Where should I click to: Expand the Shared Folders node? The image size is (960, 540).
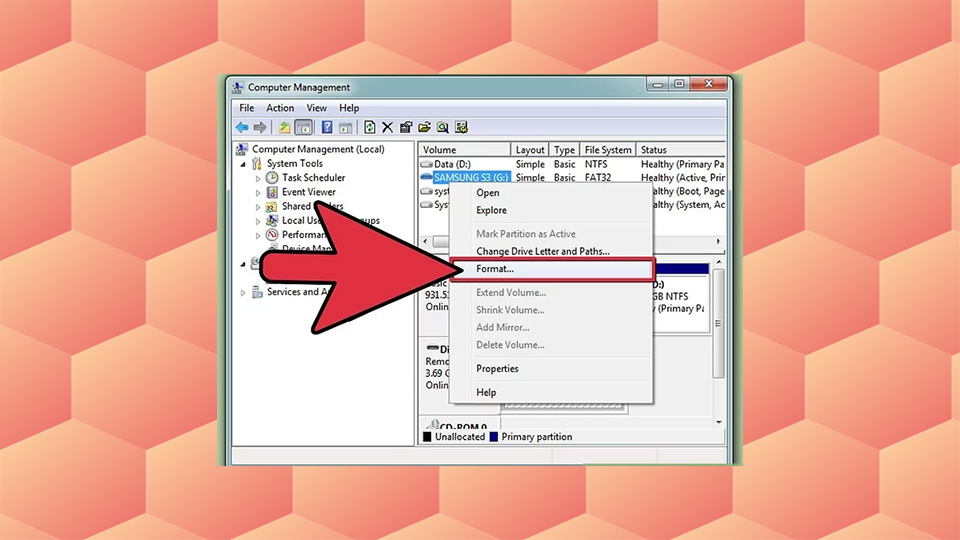[258, 207]
